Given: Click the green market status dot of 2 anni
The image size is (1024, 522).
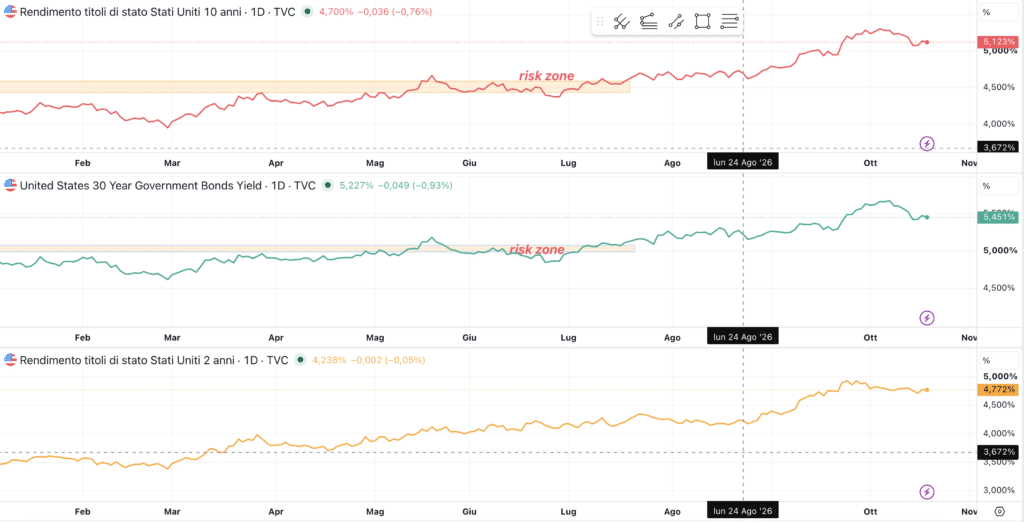Looking at the screenshot, I should point(301,359).
